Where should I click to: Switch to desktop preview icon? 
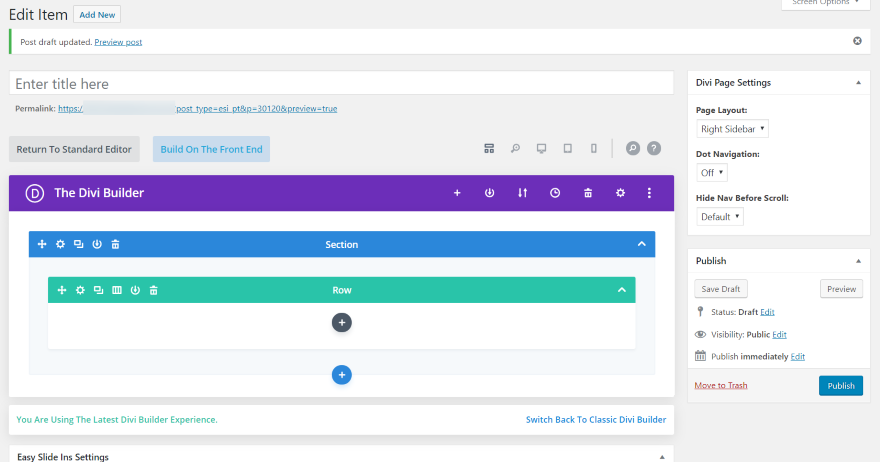[x=541, y=149]
